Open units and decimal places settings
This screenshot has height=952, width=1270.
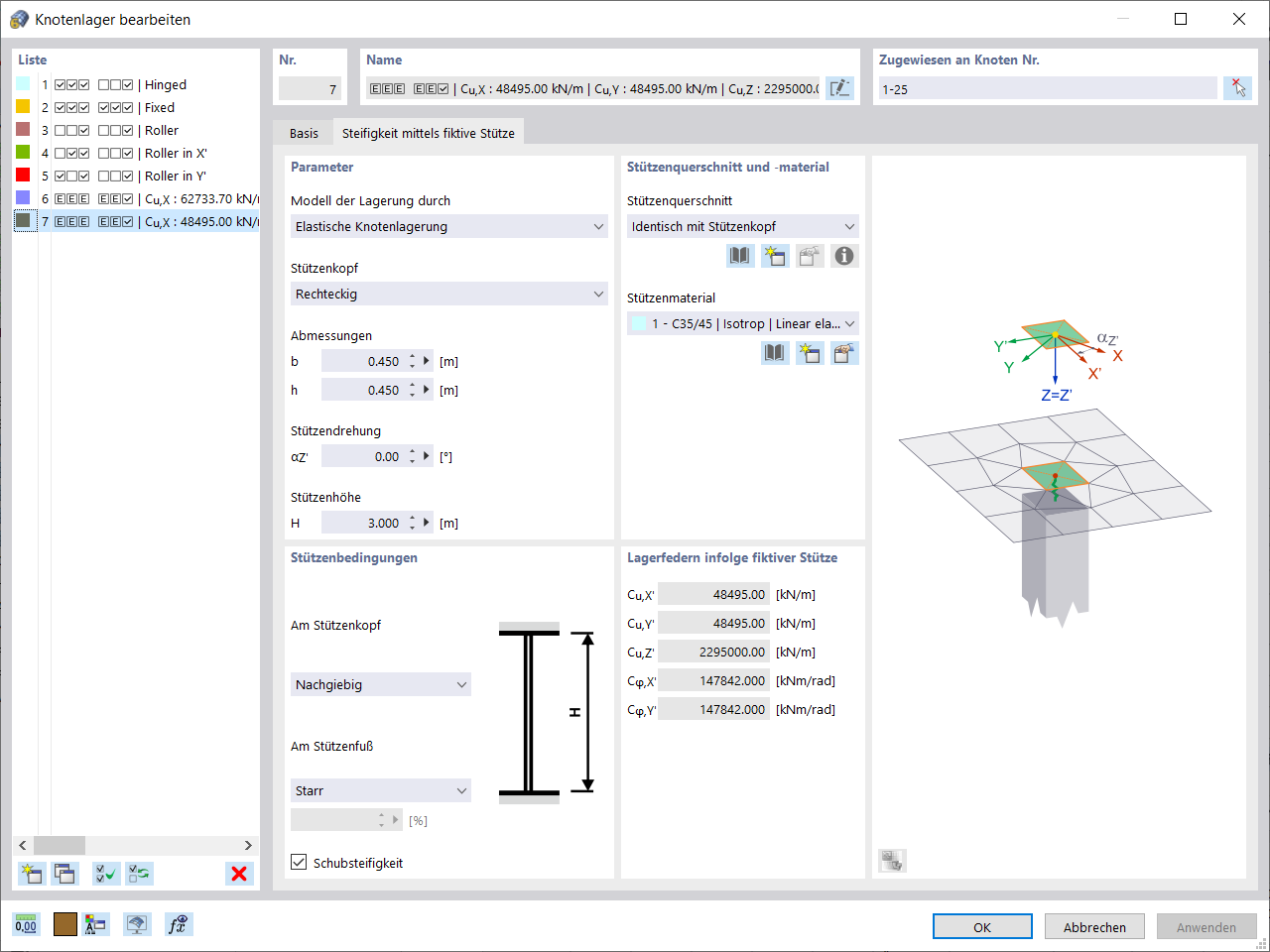point(26,924)
